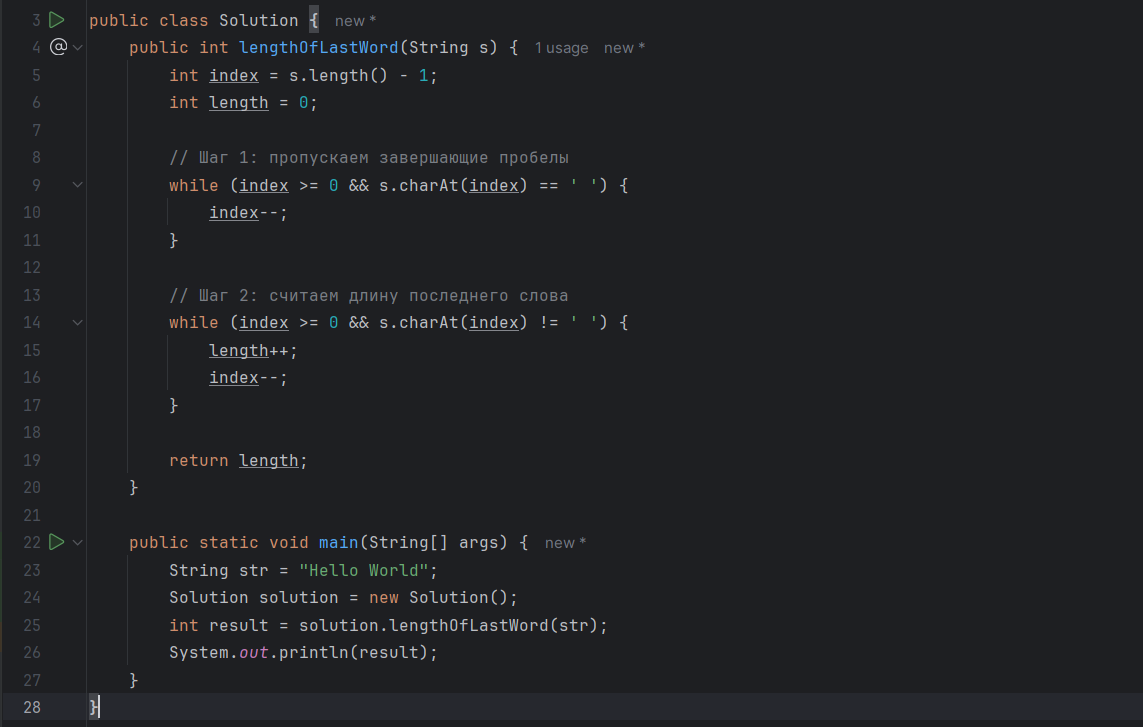The image size is (1143, 727).
Task: Click 's.length()' call on line 5
Action: coord(338,75)
